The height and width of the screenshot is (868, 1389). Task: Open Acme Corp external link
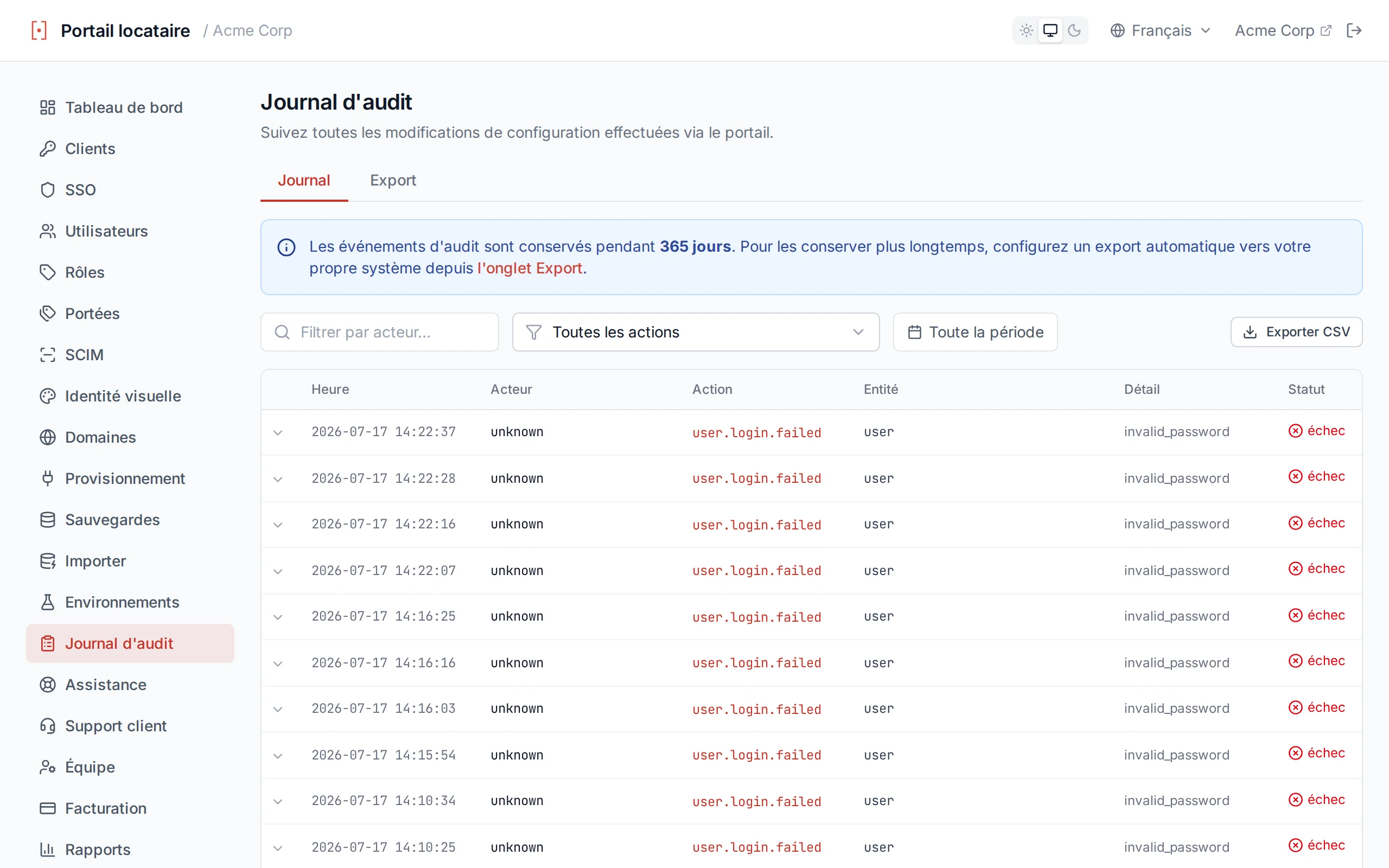(1282, 30)
